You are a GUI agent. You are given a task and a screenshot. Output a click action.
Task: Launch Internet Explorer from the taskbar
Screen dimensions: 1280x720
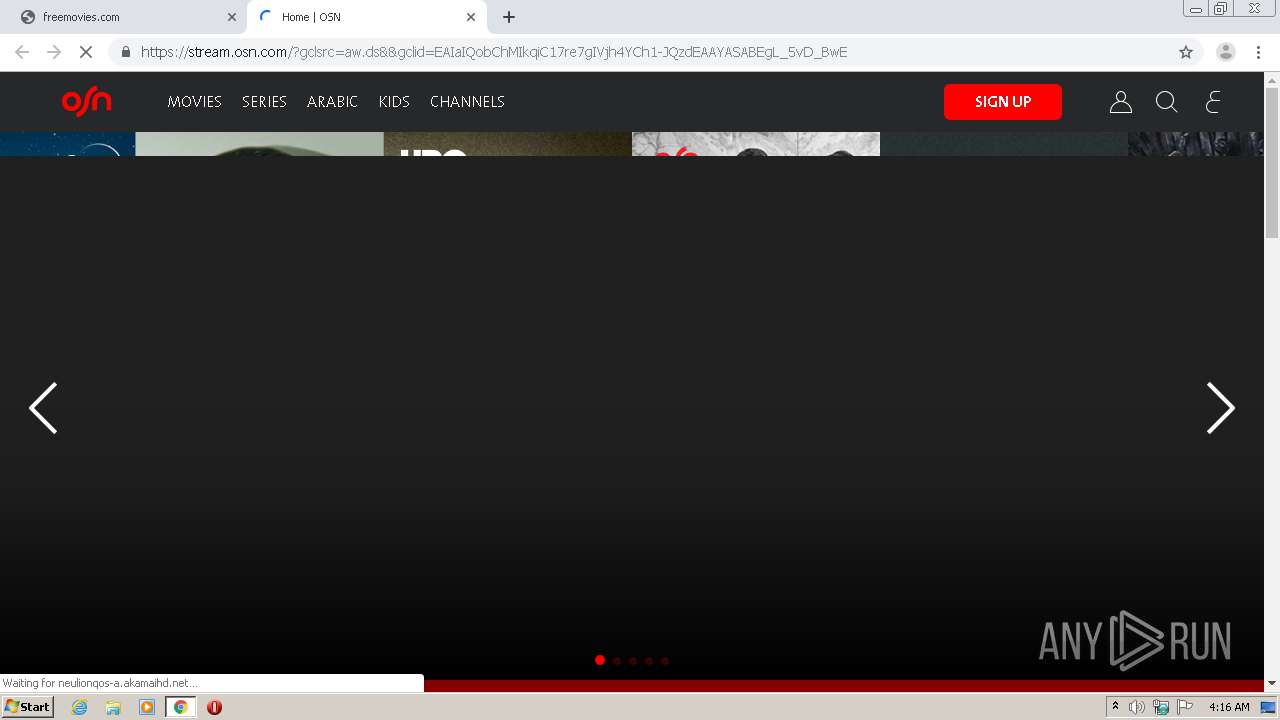[x=80, y=707]
